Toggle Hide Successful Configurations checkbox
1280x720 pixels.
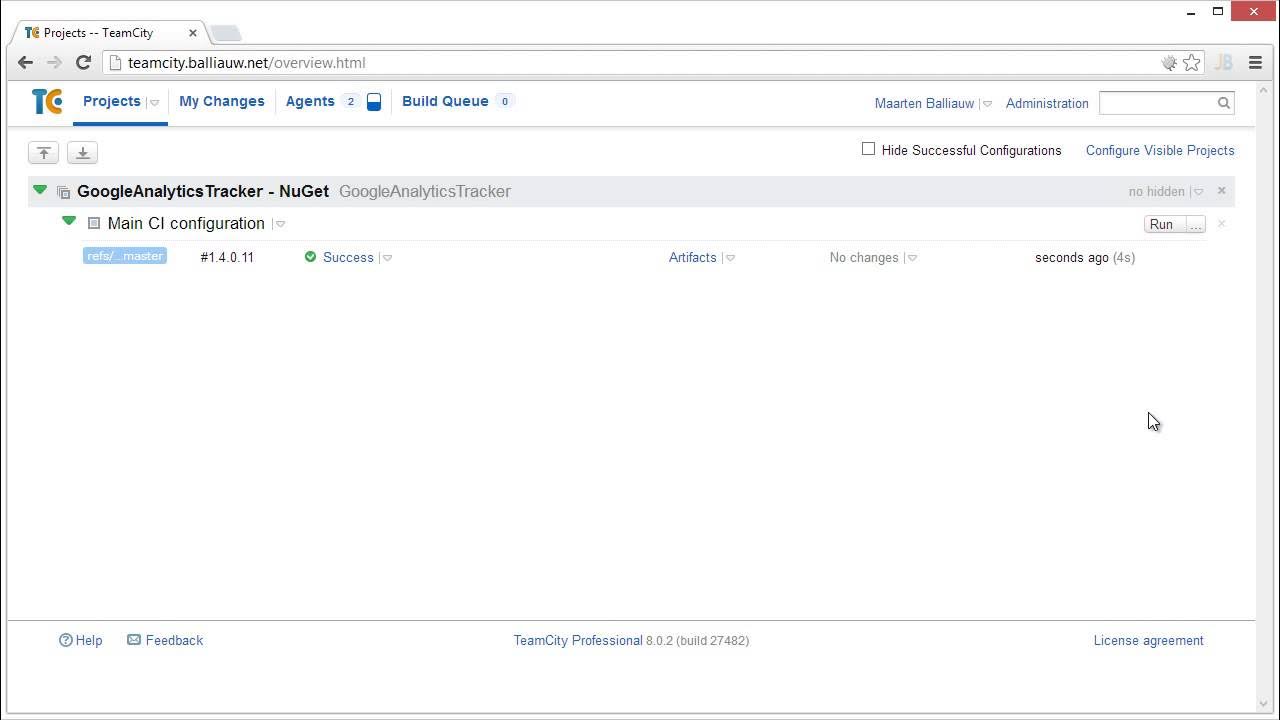click(868, 149)
